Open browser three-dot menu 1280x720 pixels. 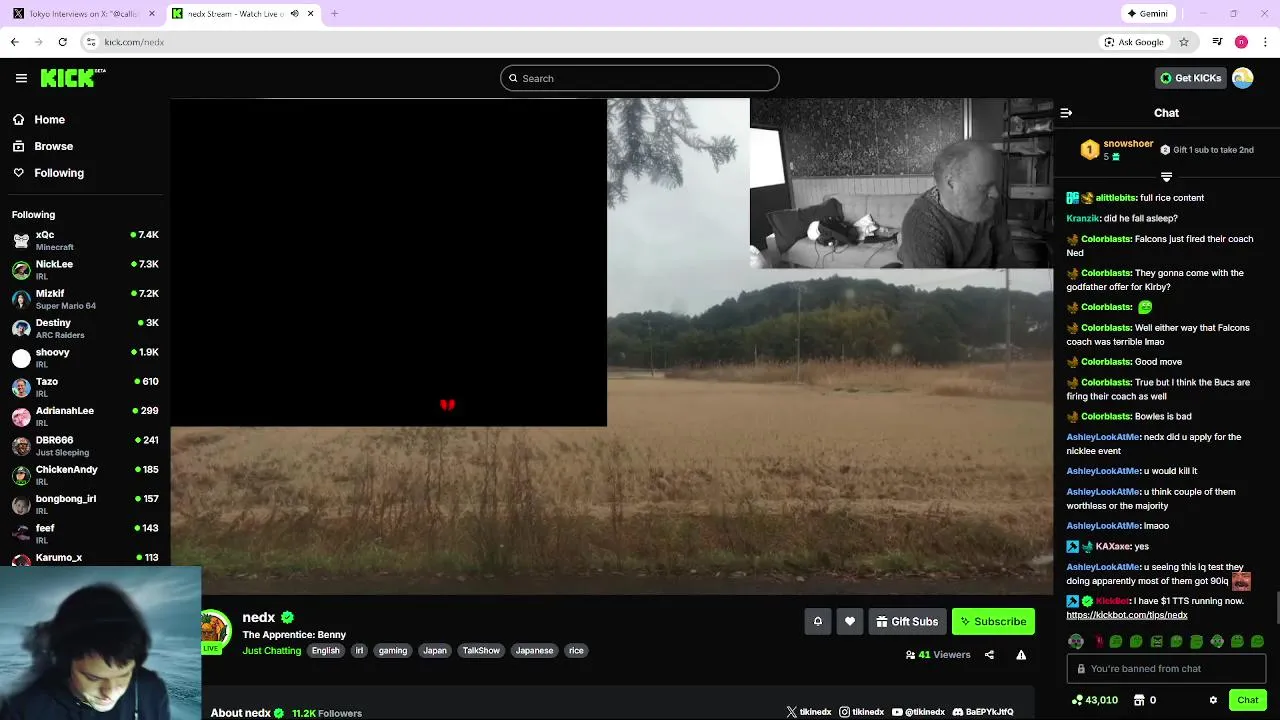point(1266,42)
